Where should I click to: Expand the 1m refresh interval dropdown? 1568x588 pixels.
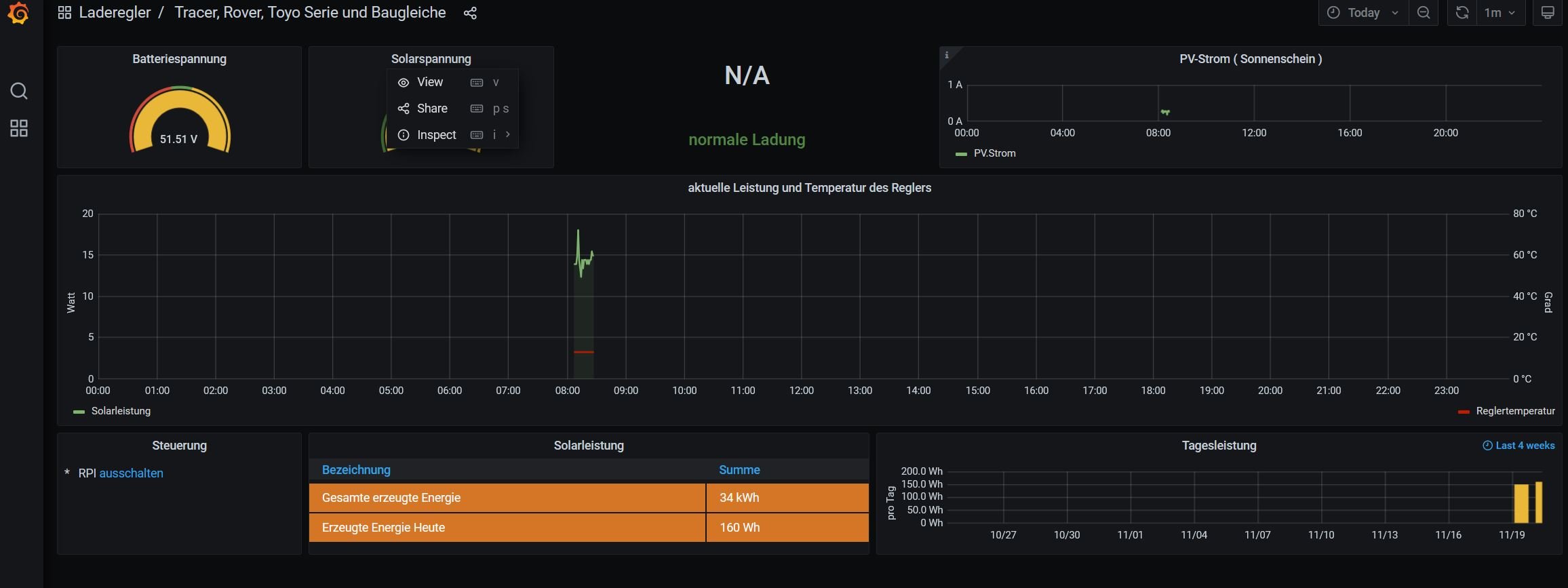(1500, 13)
